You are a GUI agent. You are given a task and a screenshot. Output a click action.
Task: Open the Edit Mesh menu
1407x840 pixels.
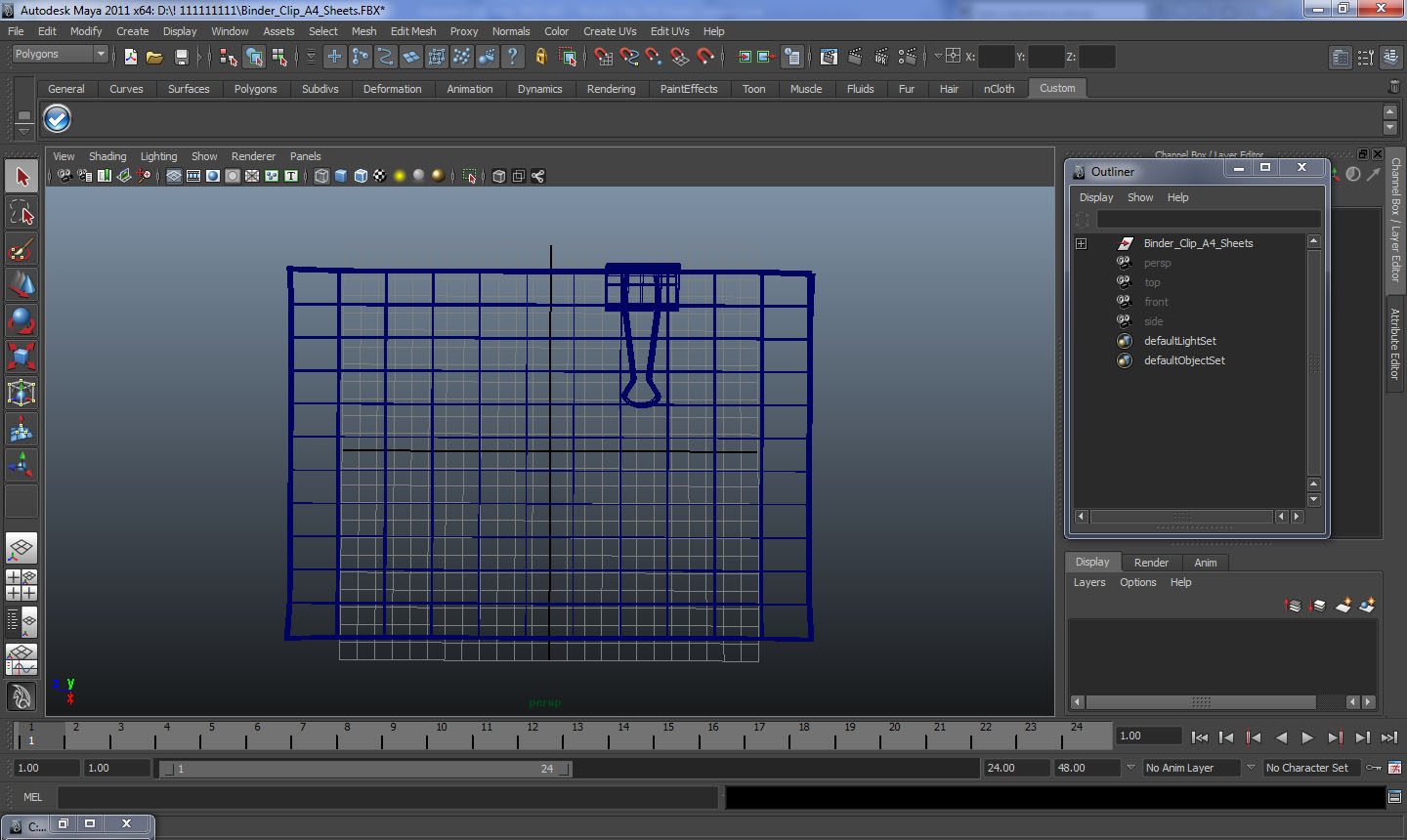coord(413,31)
